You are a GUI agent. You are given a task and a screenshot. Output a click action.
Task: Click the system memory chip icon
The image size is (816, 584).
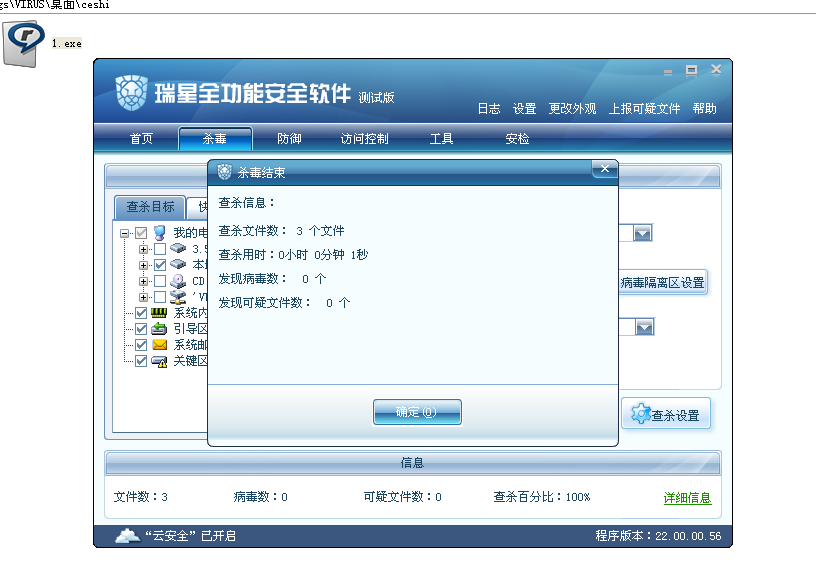point(159,313)
